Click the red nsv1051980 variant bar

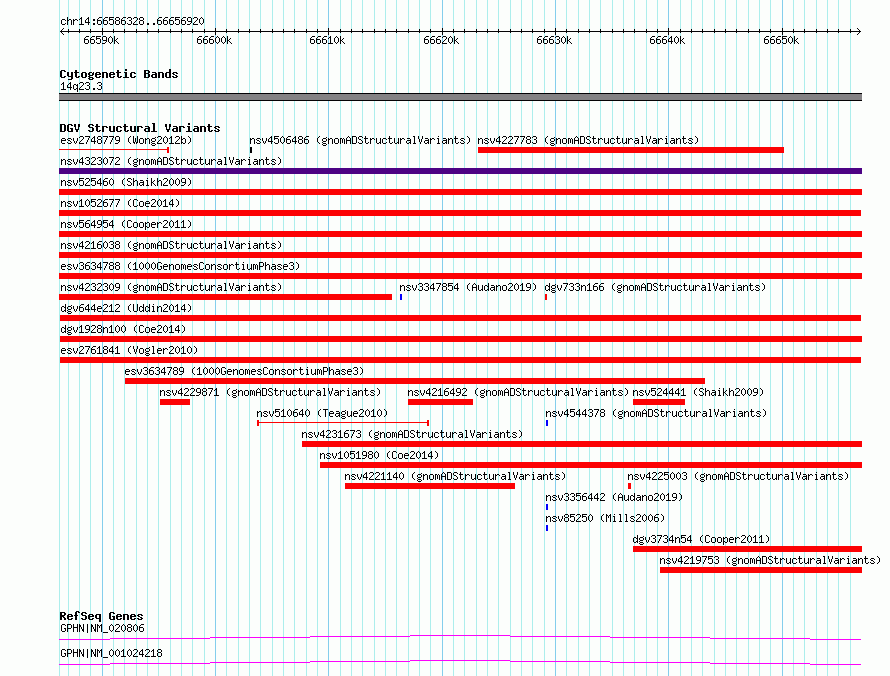[591, 465]
